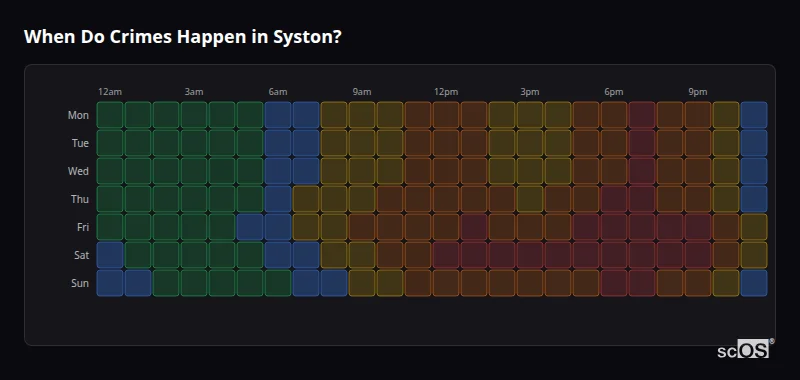This screenshot has height=380, width=800.
Task: Click the Sat row label
Action: pyautogui.click(x=81, y=255)
